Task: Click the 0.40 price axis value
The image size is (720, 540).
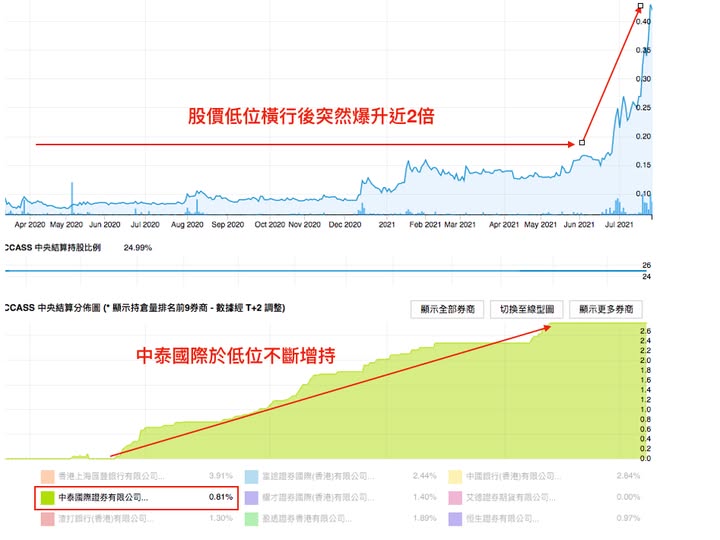Action: (x=643, y=22)
